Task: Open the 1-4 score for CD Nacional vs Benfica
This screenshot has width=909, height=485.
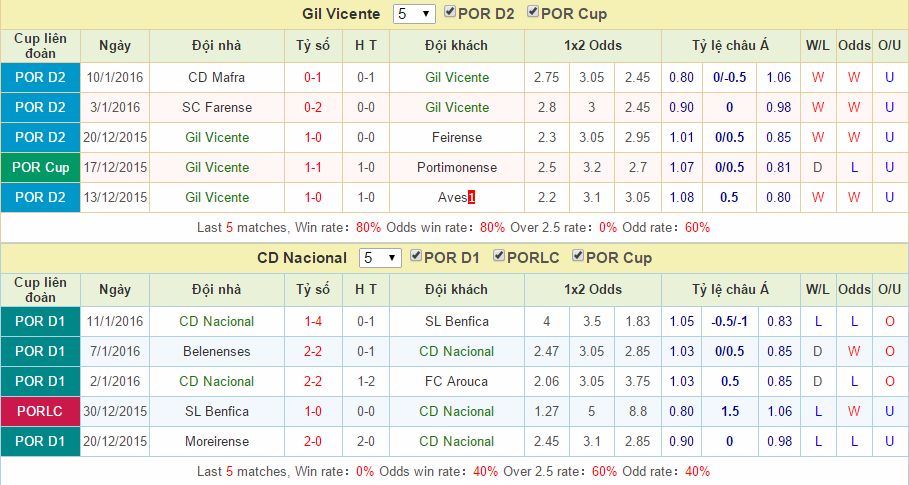Action: tap(313, 321)
